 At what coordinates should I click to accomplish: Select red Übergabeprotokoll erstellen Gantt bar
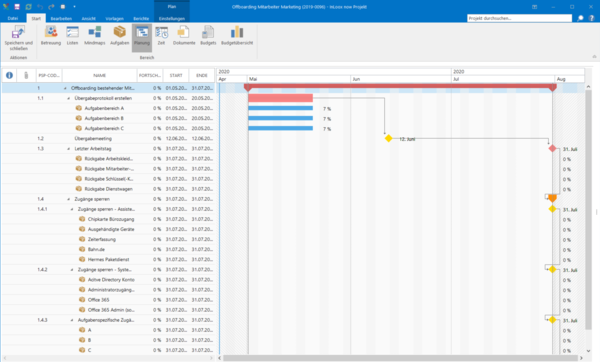pyautogui.click(x=280, y=98)
